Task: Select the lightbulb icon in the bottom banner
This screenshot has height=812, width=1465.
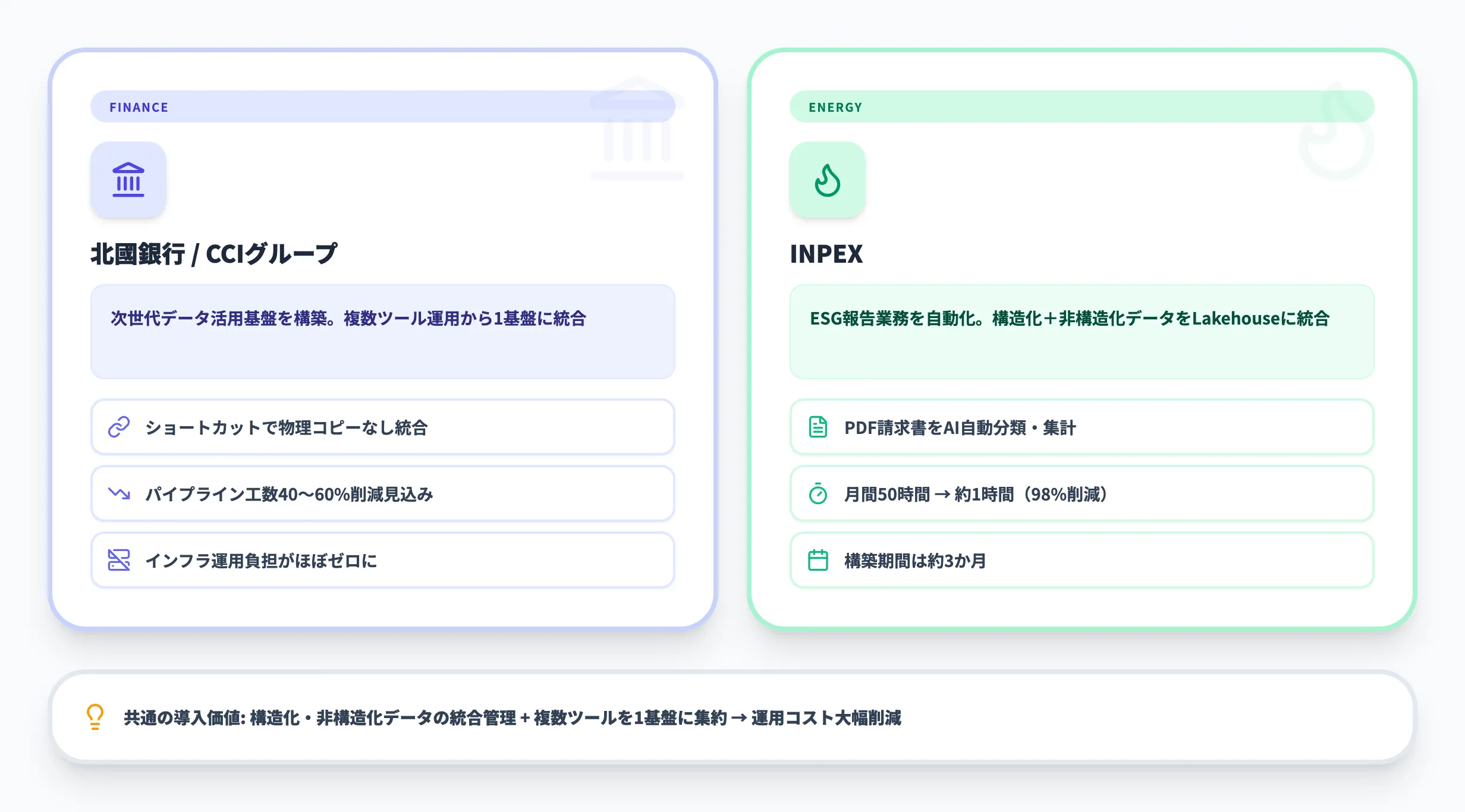Action: point(95,717)
